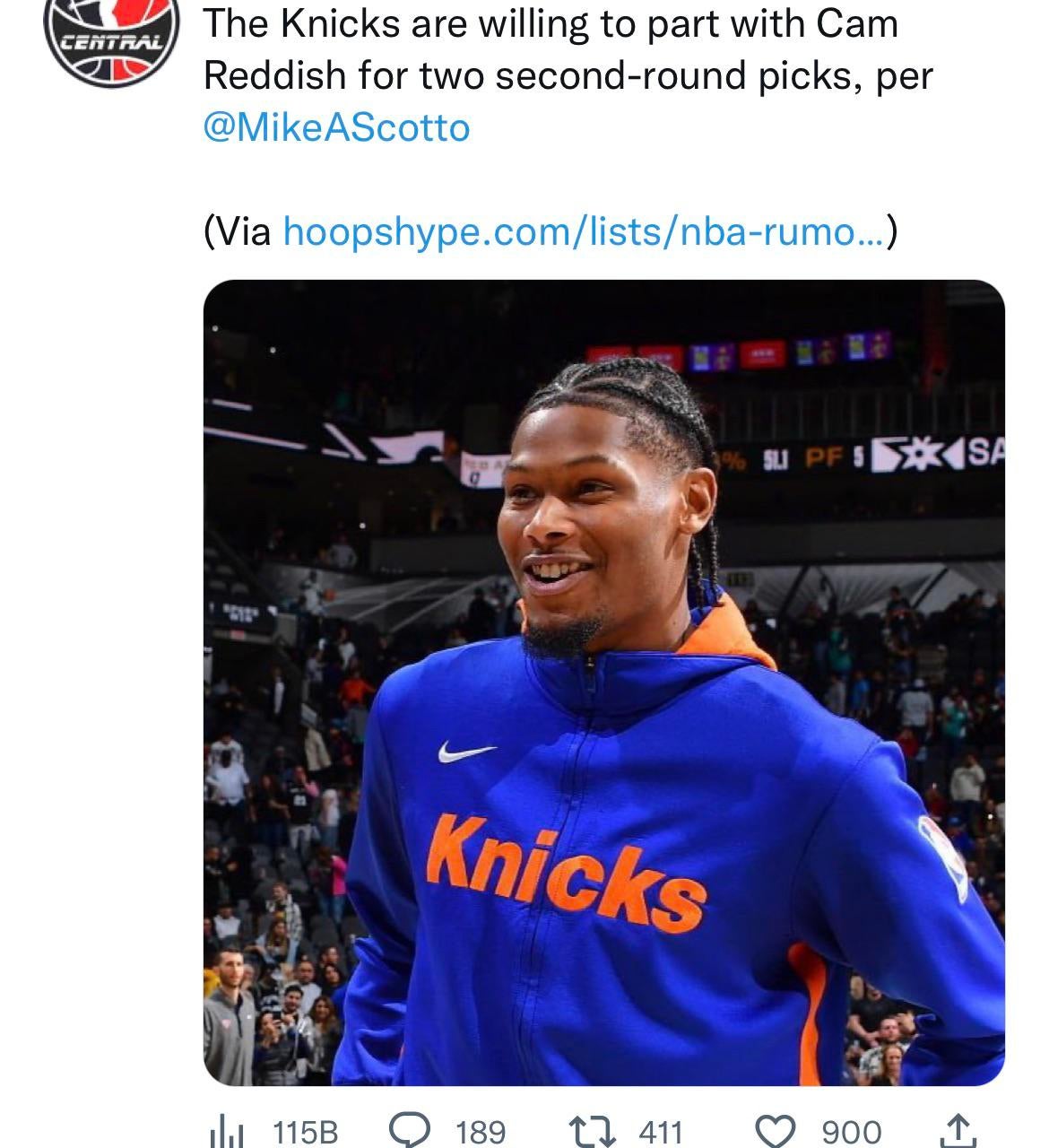Click the views bar-chart icon

click(x=226, y=1131)
